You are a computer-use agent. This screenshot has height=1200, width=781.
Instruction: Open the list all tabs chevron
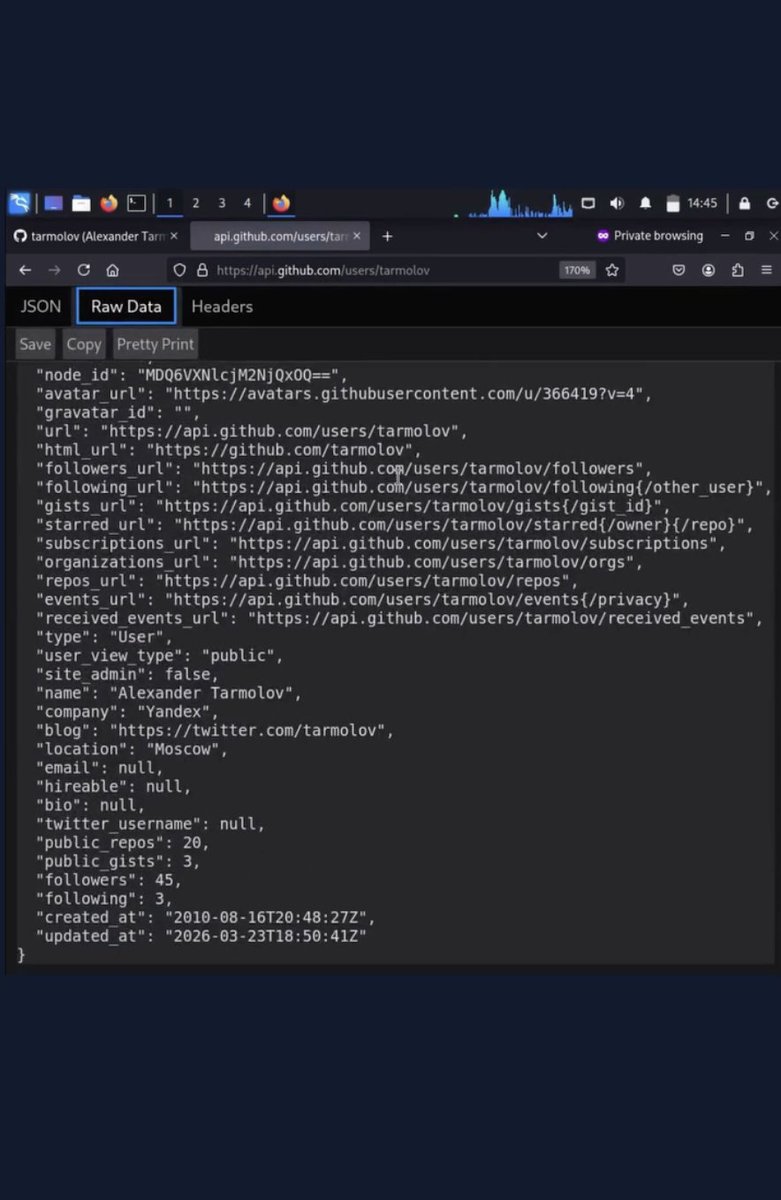[542, 236]
